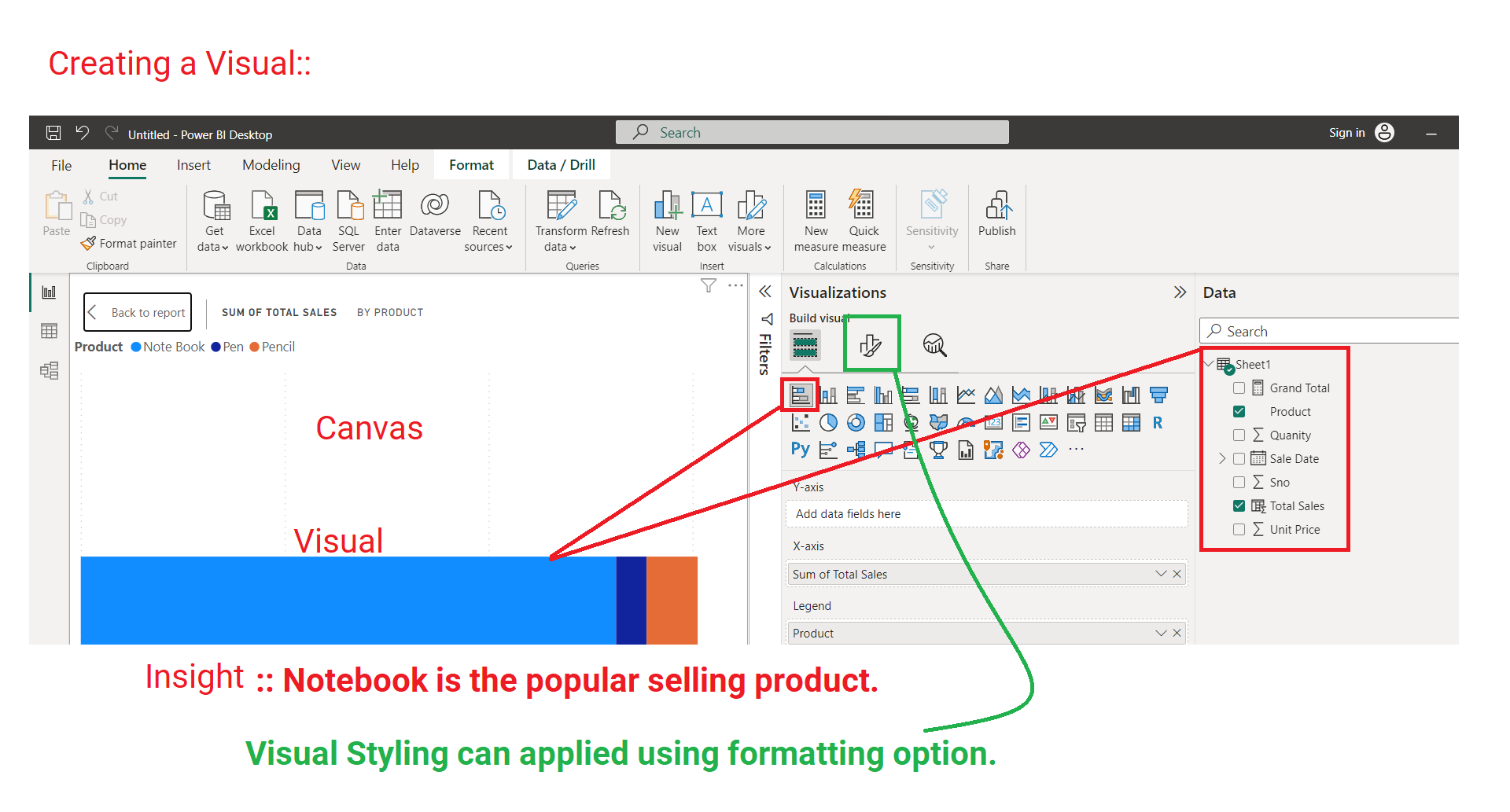Pick the slicer visual icon
1510x812 pixels.
pos(1076,423)
